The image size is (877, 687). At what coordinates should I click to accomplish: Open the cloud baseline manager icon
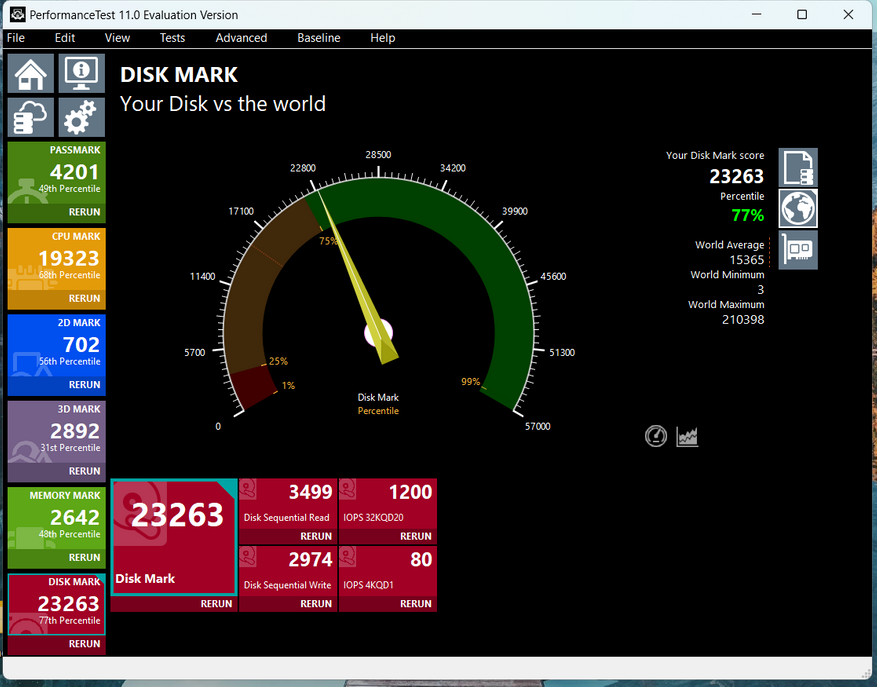coord(31,117)
